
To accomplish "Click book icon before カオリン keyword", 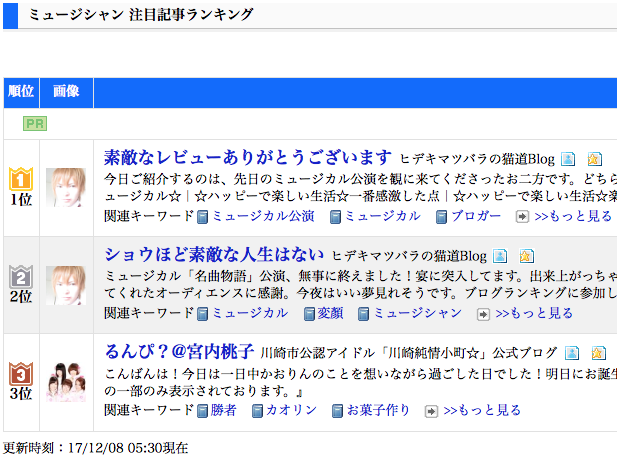I will pos(257,411).
